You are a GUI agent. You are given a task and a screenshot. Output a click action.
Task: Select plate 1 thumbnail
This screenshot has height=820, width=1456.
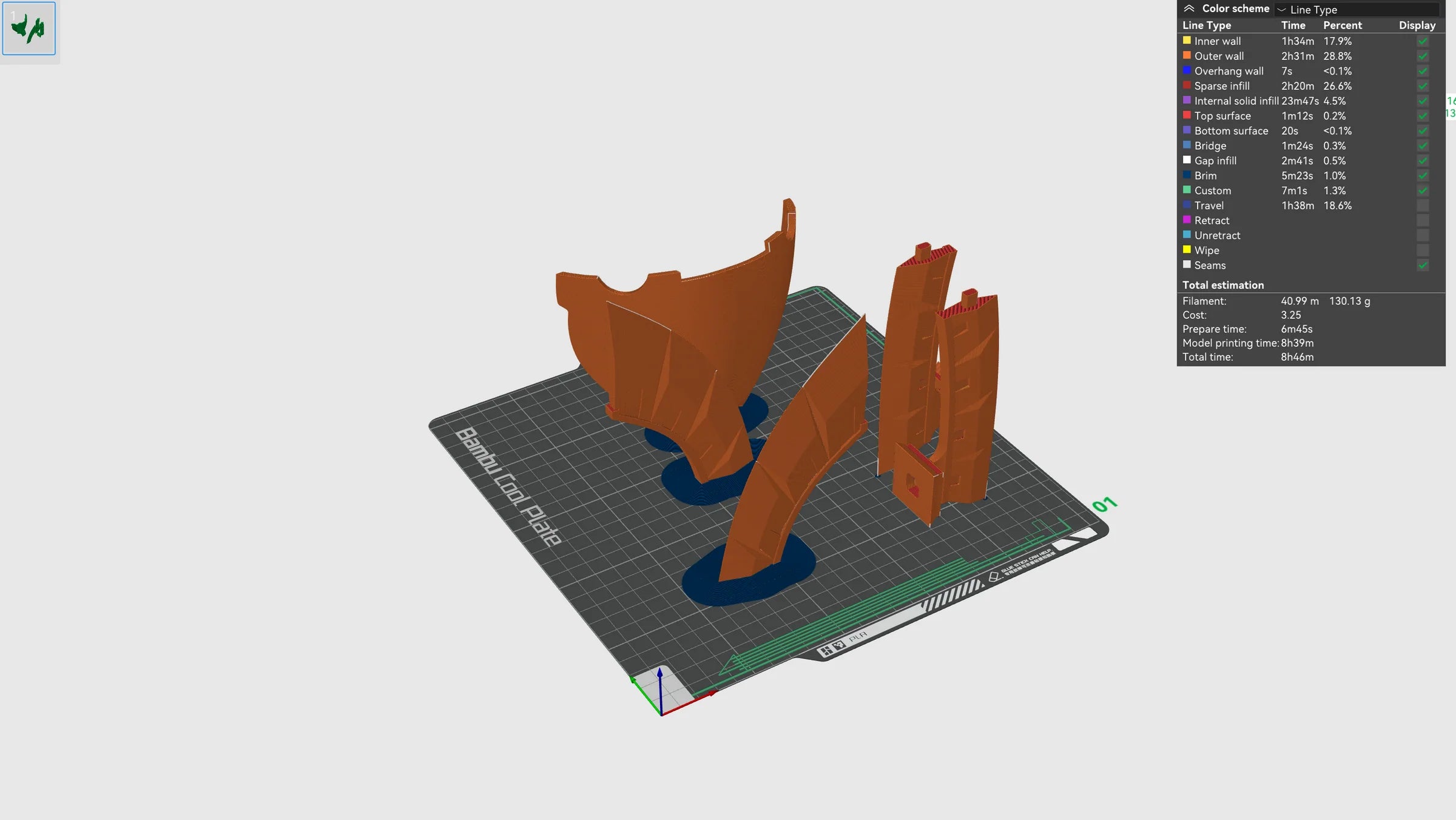click(29, 29)
